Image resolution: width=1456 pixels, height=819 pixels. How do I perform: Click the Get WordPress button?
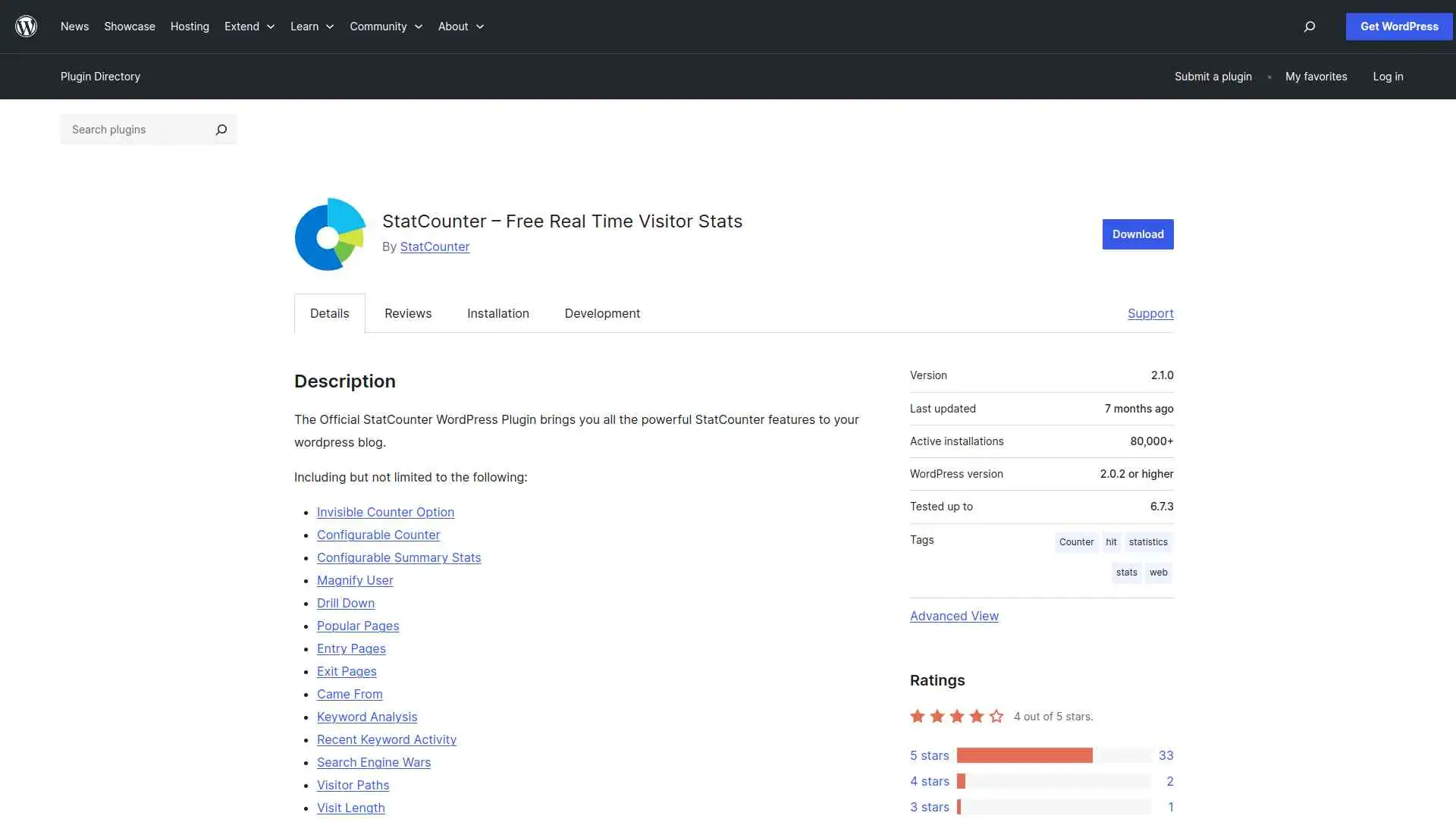(1398, 27)
